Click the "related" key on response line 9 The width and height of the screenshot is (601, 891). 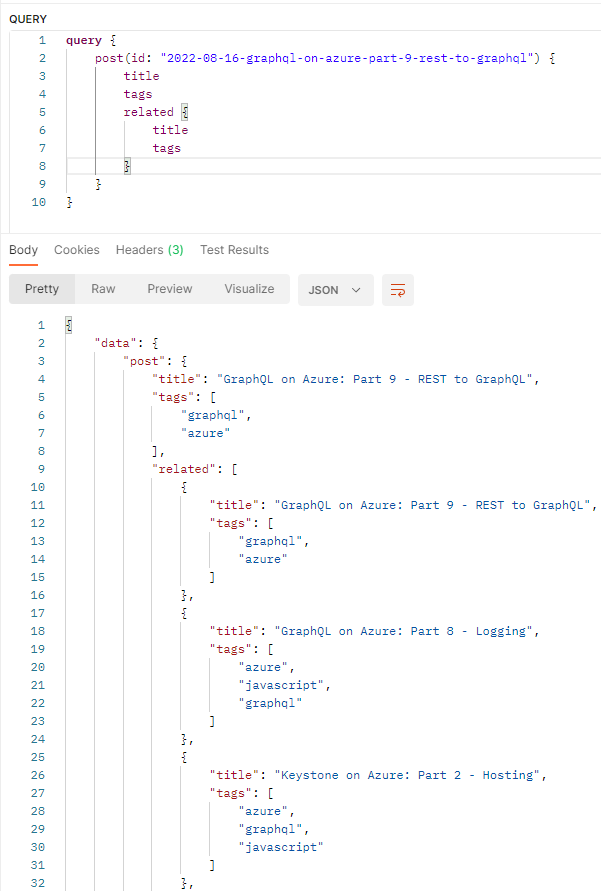(x=183, y=469)
